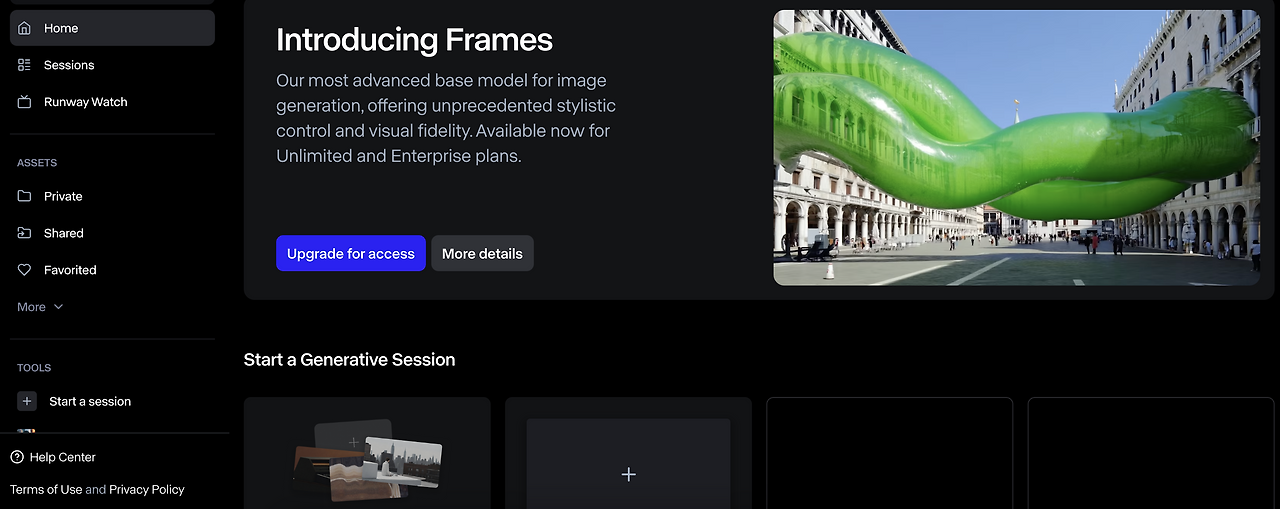The image size is (1280, 509).
Task: Click the Shared assets label
Action: tap(64, 233)
